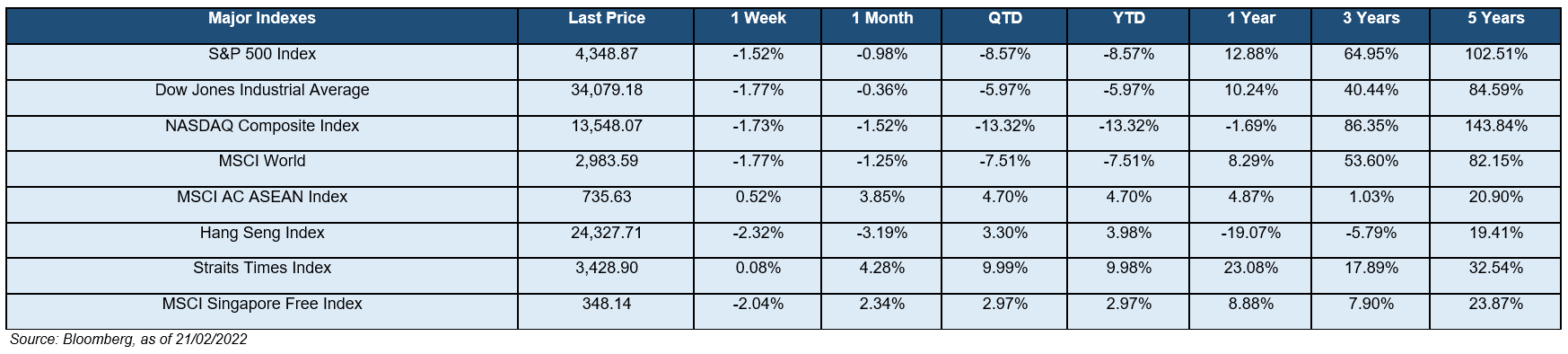Select the S&P 500 last price 4,348.87
Image resolution: width=1568 pixels, height=354 pixels.
pyautogui.click(x=607, y=55)
